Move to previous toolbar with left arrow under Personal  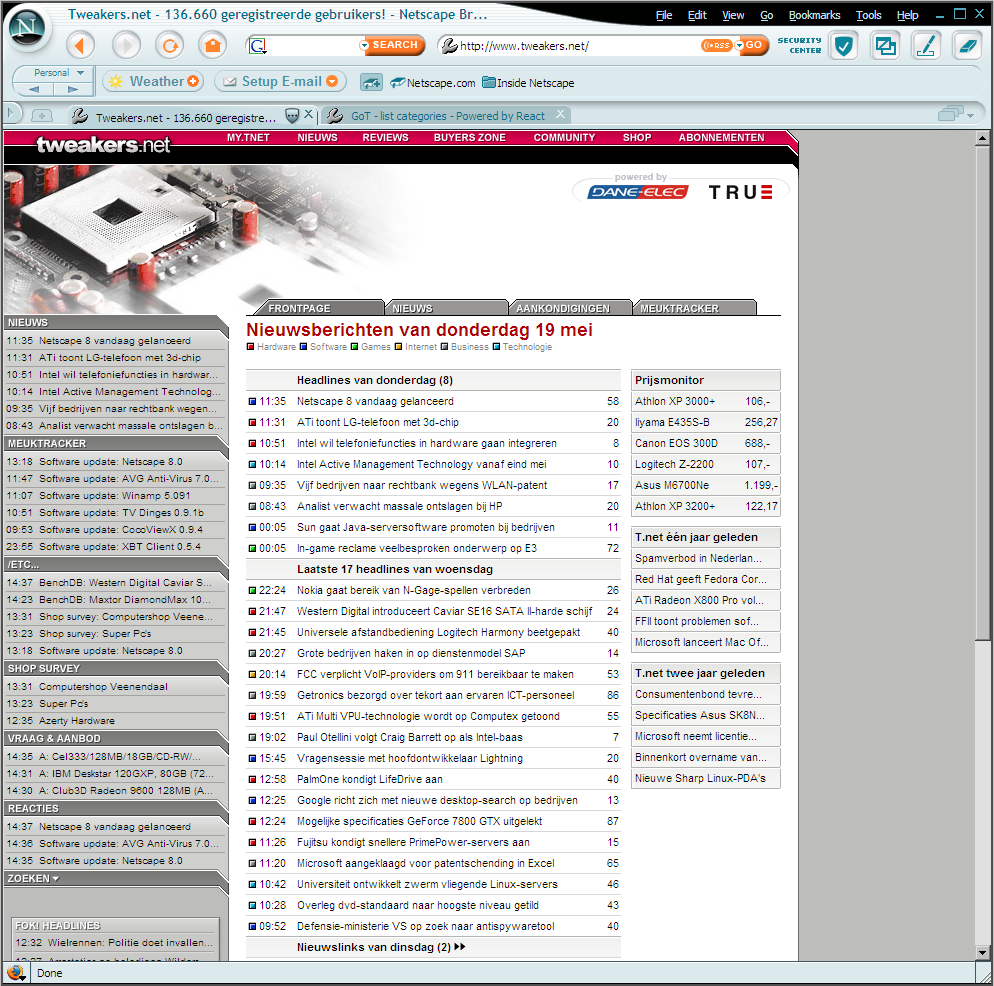point(34,89)
